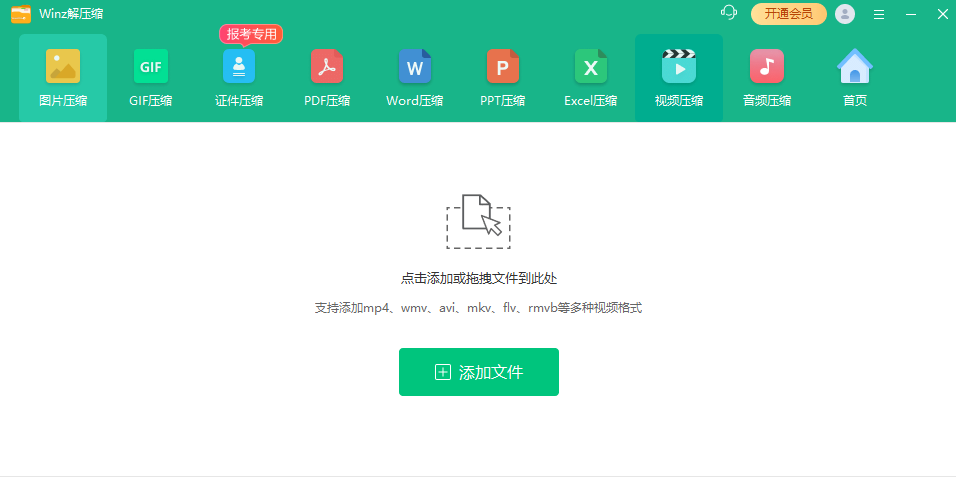
Task: Click the 报考专用 red badge
Action: (x=251, y=35)
